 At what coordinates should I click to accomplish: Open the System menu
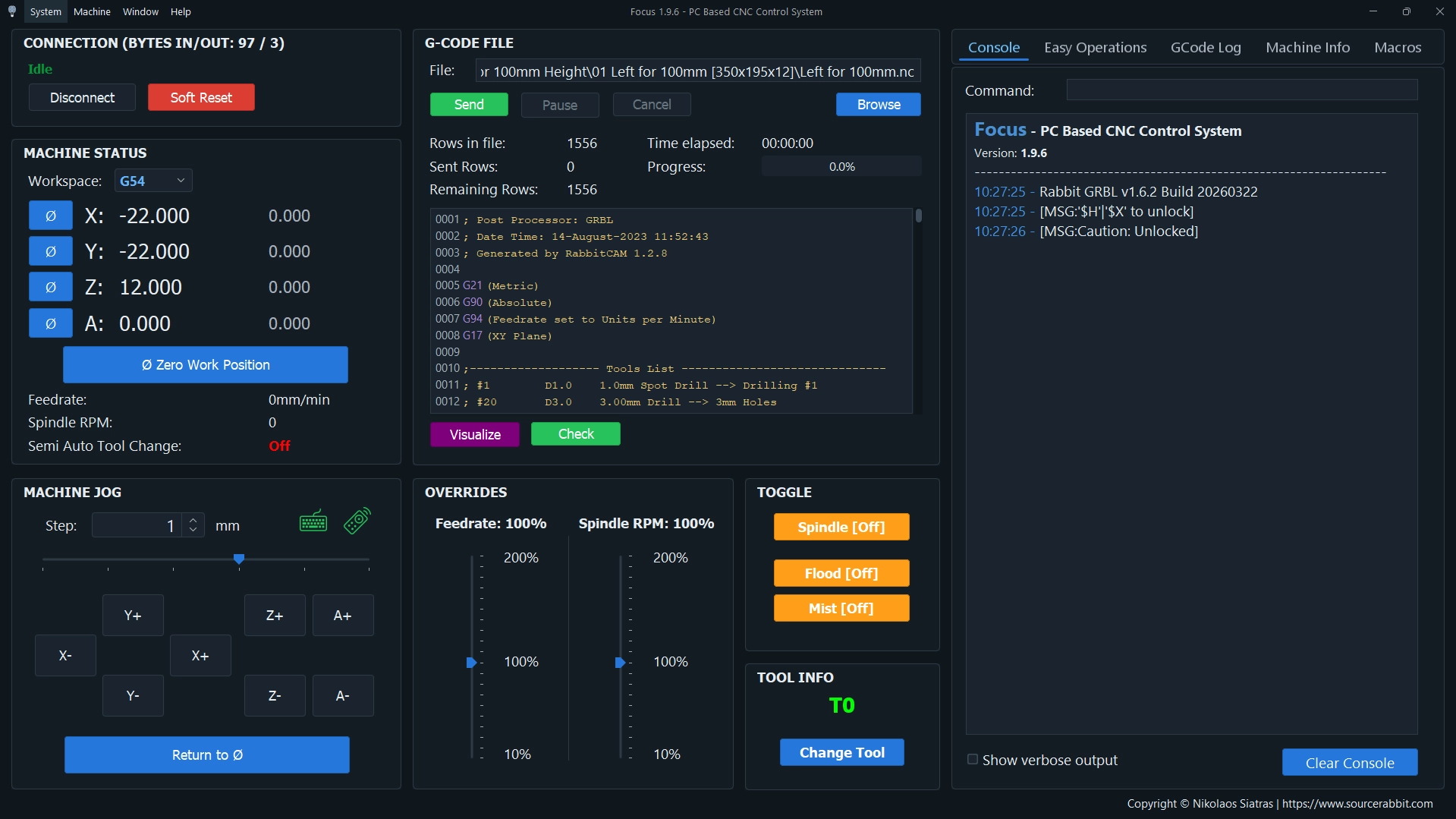click(x=46, y=11)
